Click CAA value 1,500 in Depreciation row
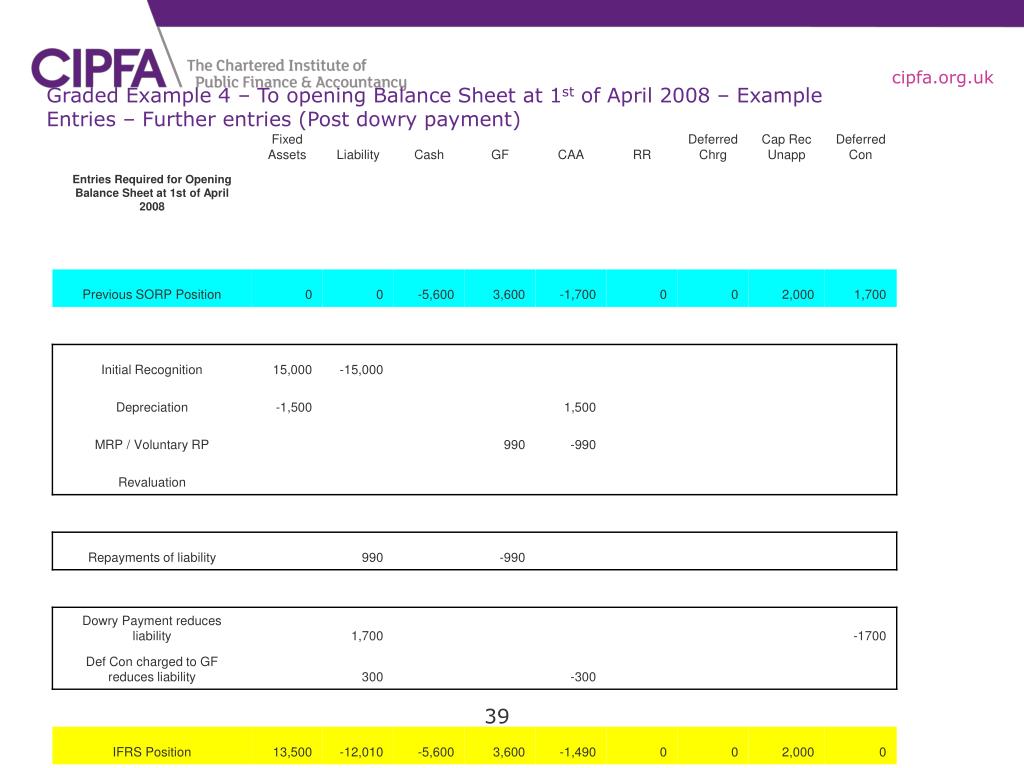The image size is (1024, 768). [x=580, y=408]
